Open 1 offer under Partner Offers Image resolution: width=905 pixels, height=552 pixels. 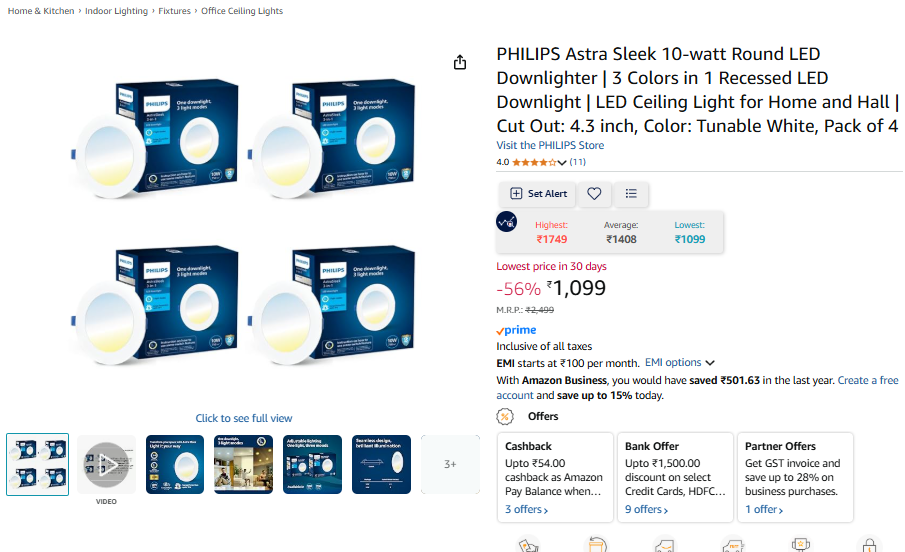(x=764, y=509)
